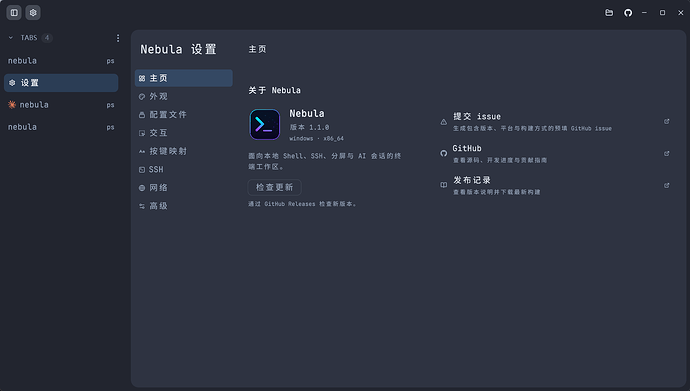Image resolution: width=690 pixels, height=391 pixels.
Task: Toggle the sidebar panel icon
Action: pos(14,13)
